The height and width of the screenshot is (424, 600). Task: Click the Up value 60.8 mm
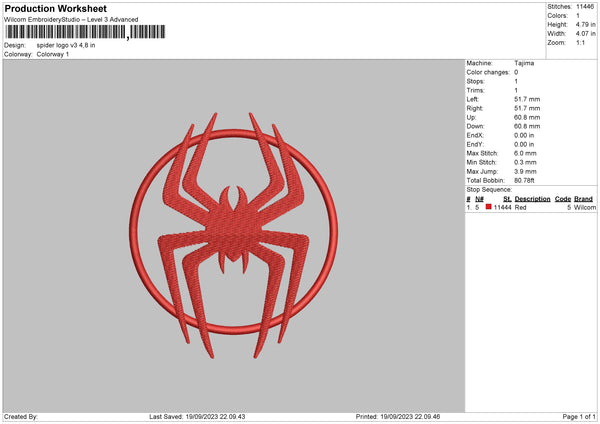click(x=527, y=117)
